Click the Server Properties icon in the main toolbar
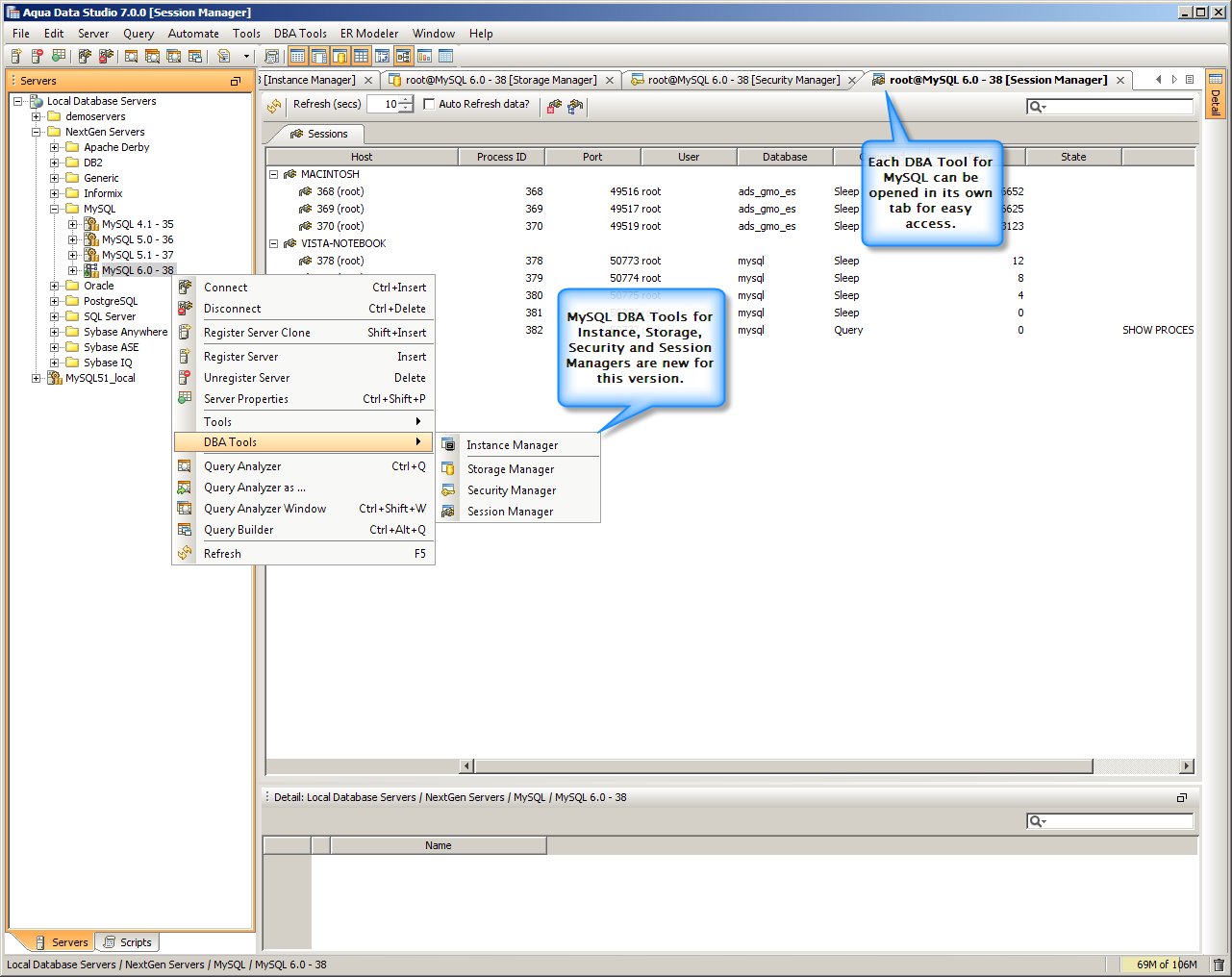This screenshot has height=977, width=1232. pyautogui.click(x=59, y=56)
